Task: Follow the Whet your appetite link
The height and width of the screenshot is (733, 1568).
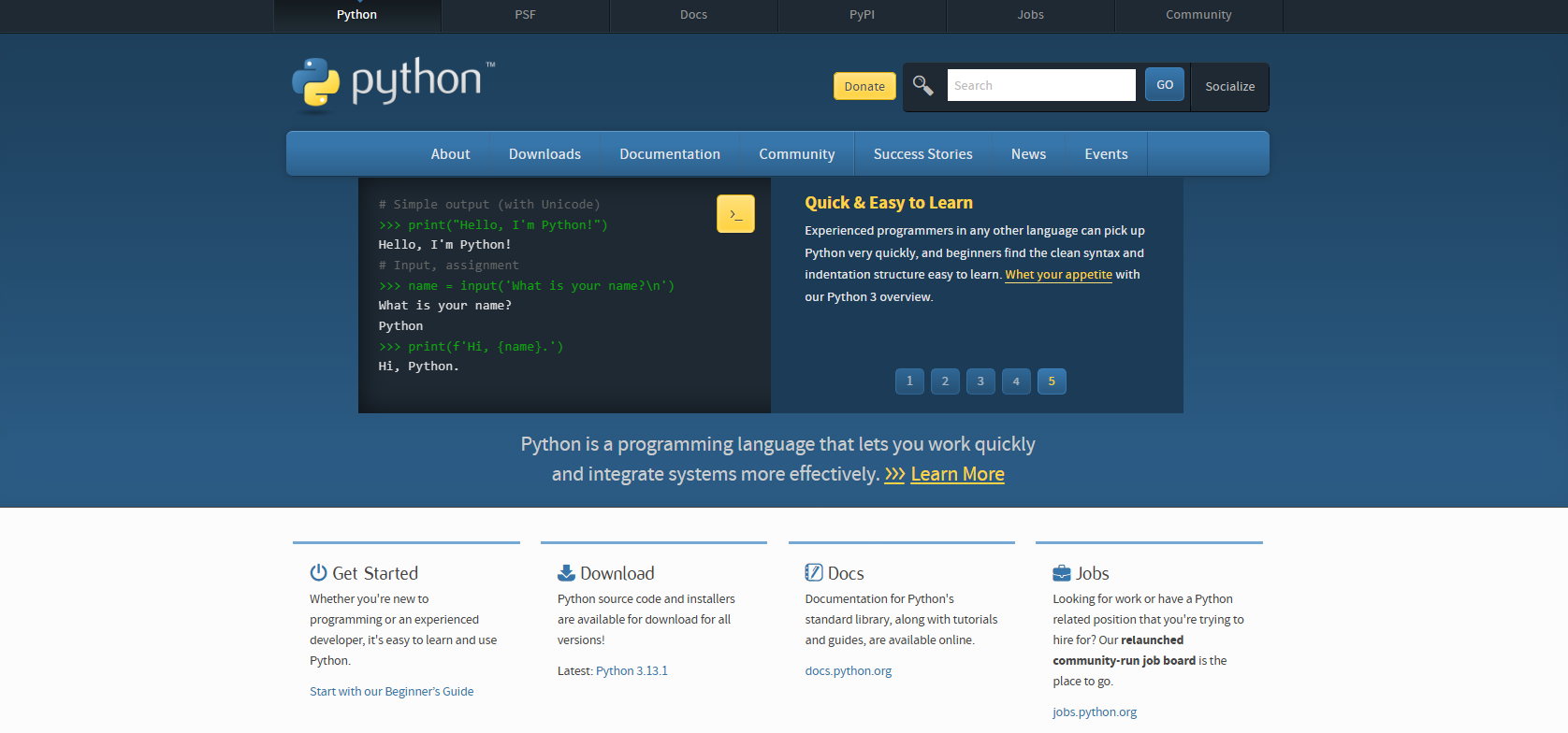Action: tap(1059, 275)
